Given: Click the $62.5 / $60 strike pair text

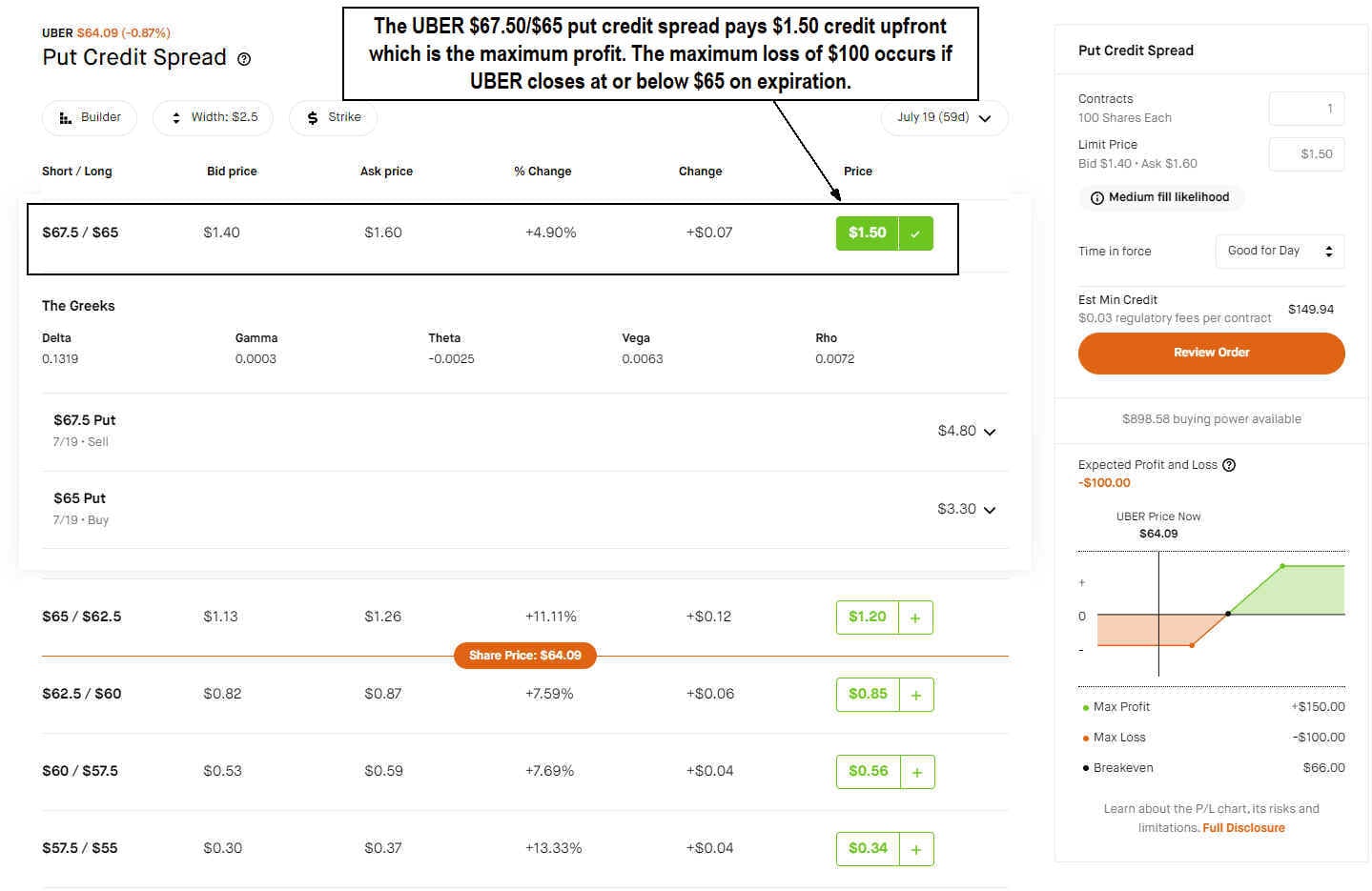Looking at the screenshot, I should [82, 694].
